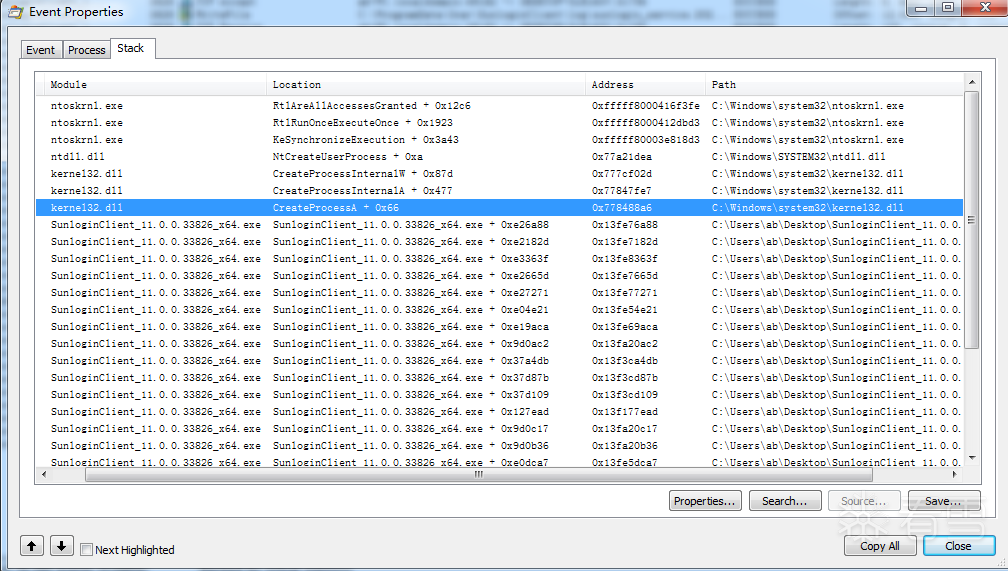Select the Stack tab
1008x571 pixels.
(x=130, y=48)
